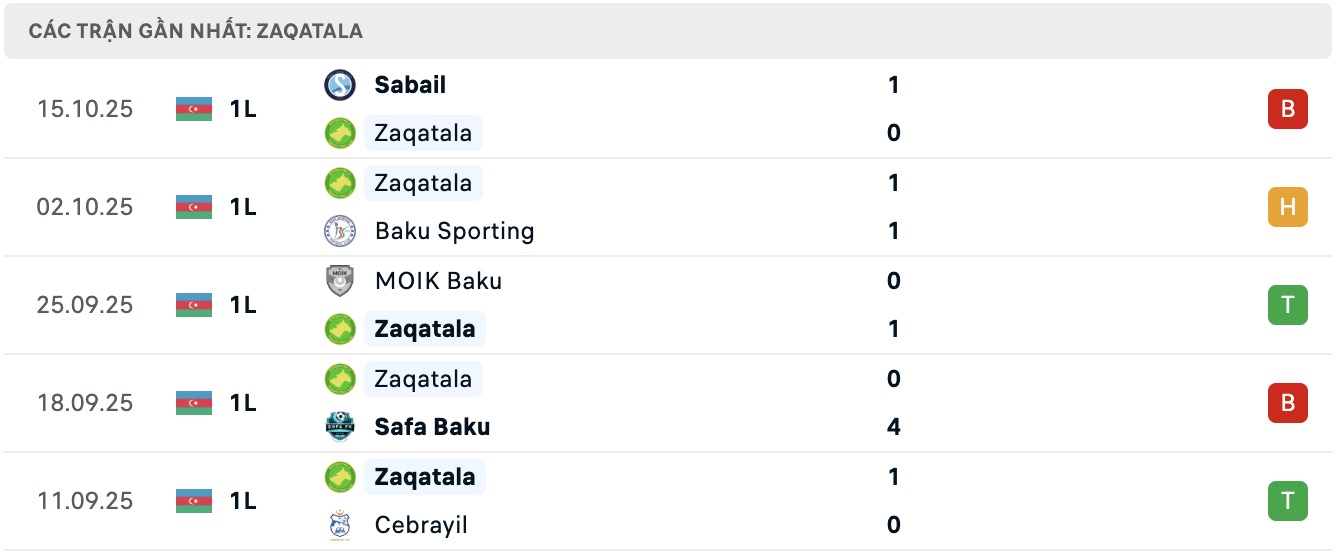
Task: Click the Baku Sporting club crest
Action: 340,231
